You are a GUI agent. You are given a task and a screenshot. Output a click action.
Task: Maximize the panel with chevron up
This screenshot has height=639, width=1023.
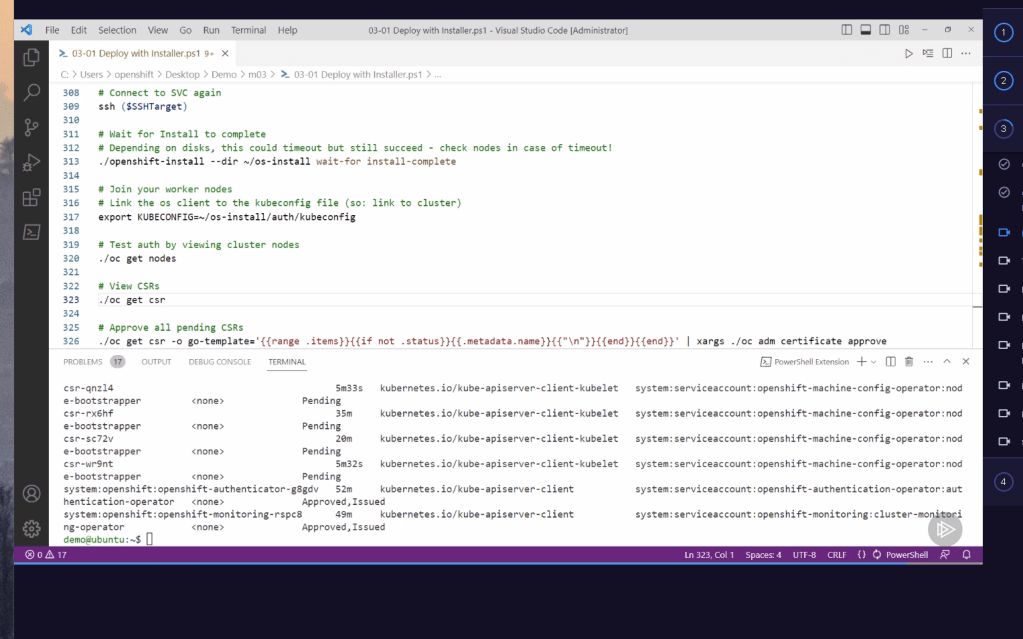click(x=947, y=362)
